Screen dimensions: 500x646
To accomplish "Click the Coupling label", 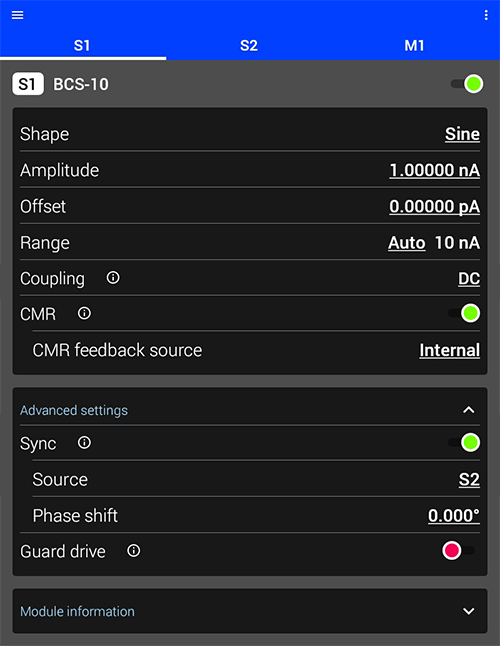I will coord(52,279).
